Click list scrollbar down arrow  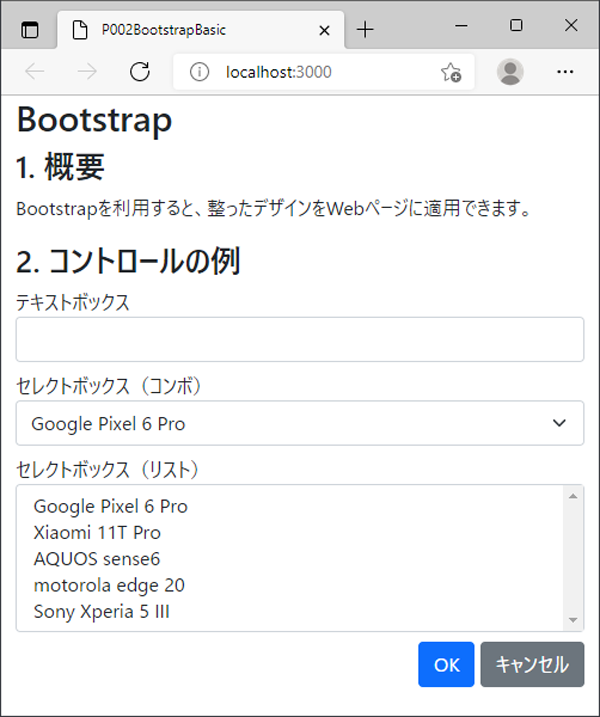[x=573, y=620]
